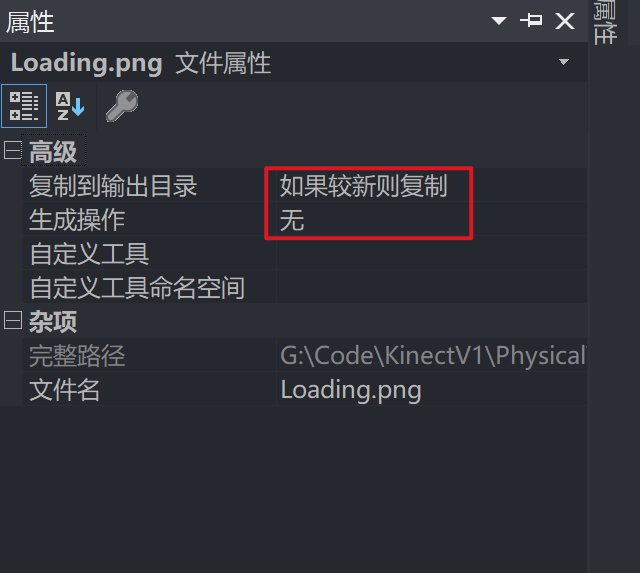The width and height of the screenshot is (640, 573).
Task: Collapse the 高级 category
Action: coord(12,150)
